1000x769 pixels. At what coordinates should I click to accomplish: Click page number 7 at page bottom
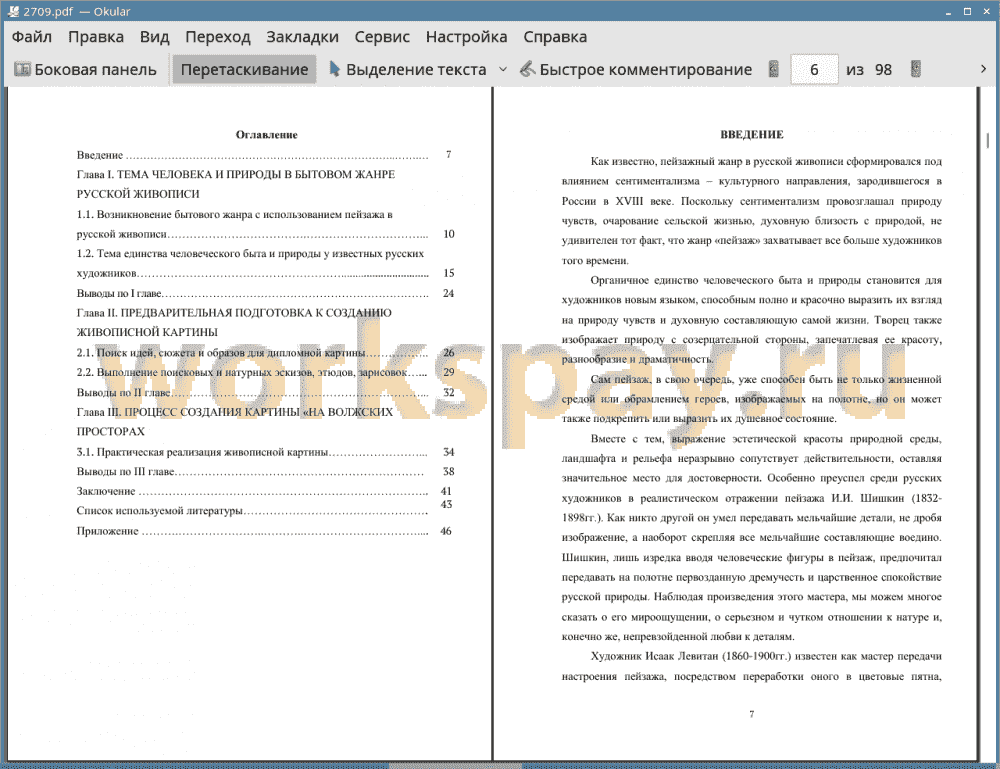point(751,714)
